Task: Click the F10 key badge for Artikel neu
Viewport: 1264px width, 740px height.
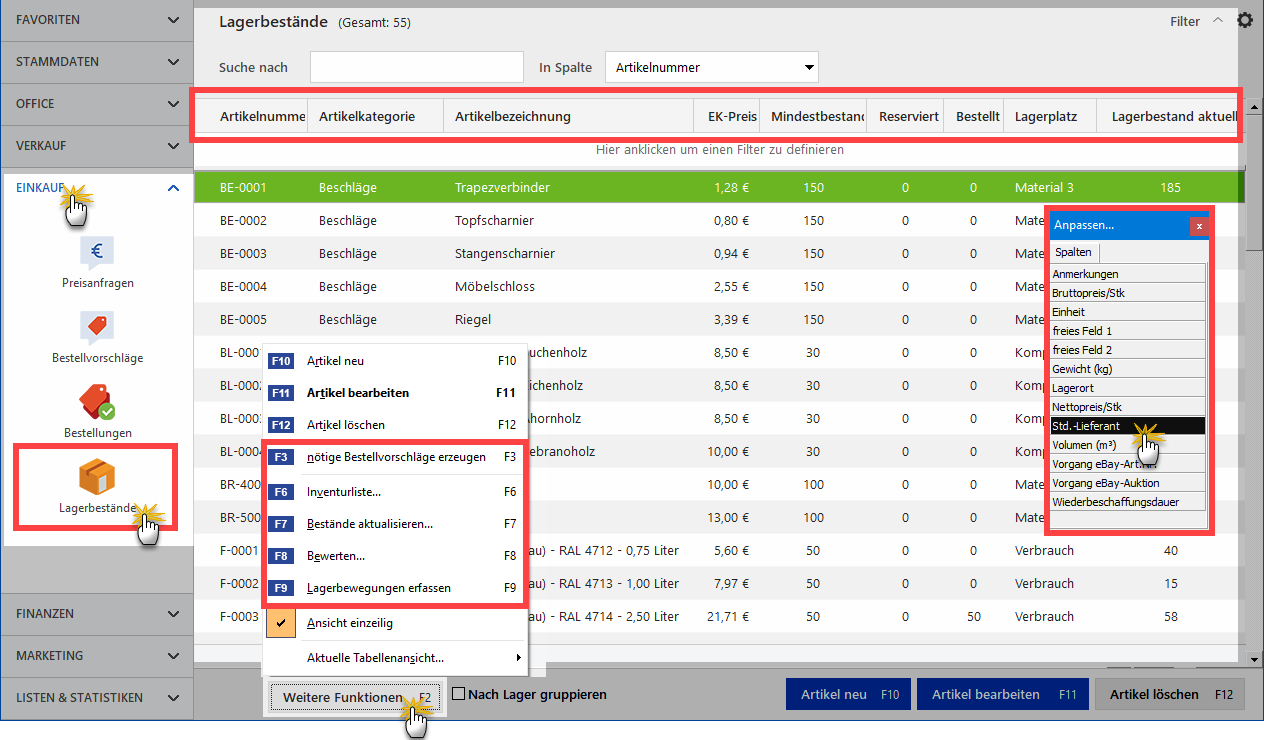Action: pos(281,361)
